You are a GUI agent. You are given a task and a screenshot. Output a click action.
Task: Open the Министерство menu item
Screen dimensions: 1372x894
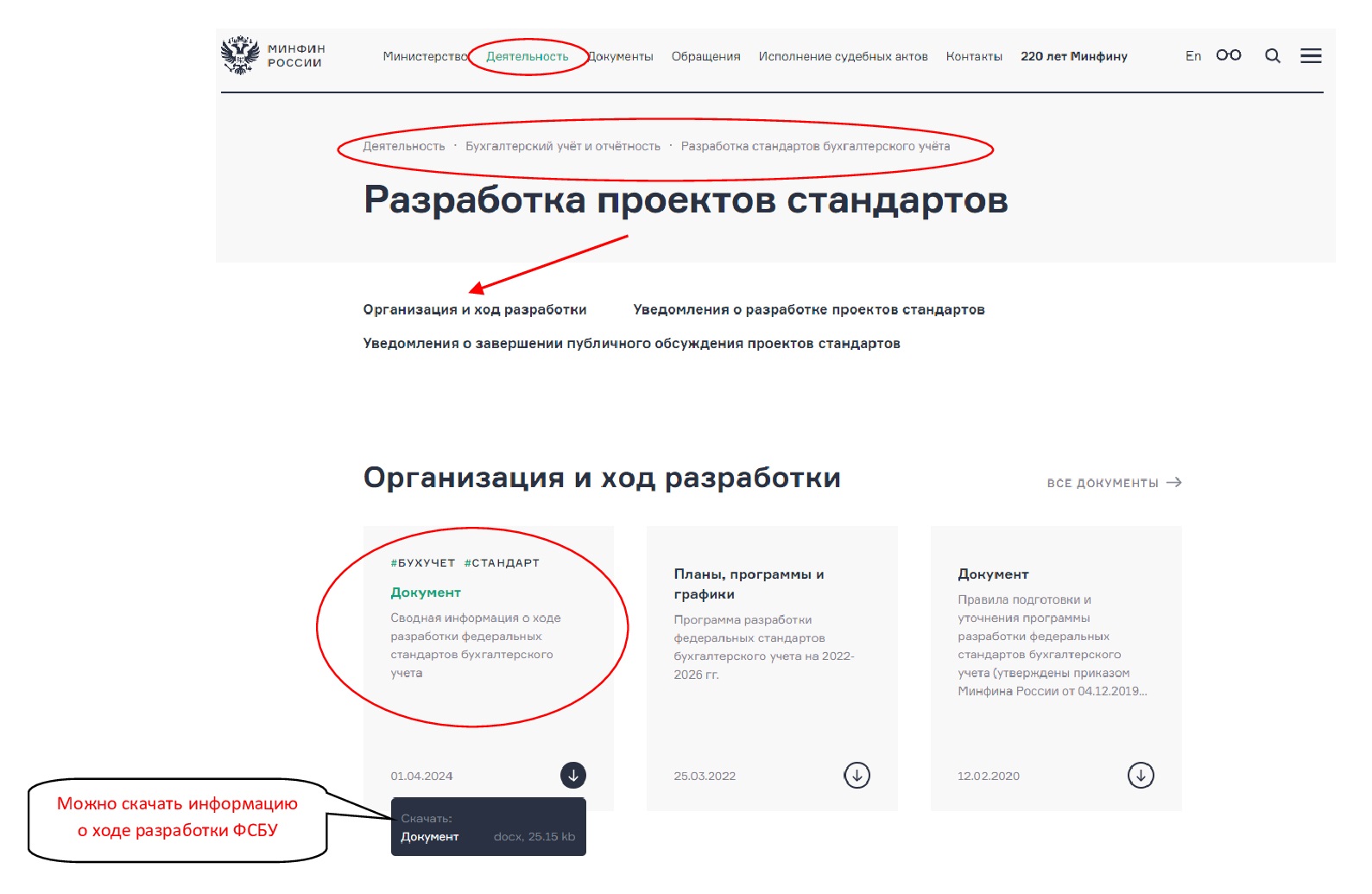pos(425,56)
